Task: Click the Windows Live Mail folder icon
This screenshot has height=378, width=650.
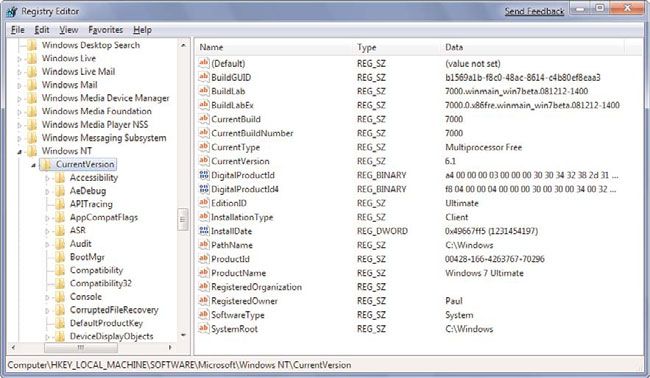Action: pos(32,72)
